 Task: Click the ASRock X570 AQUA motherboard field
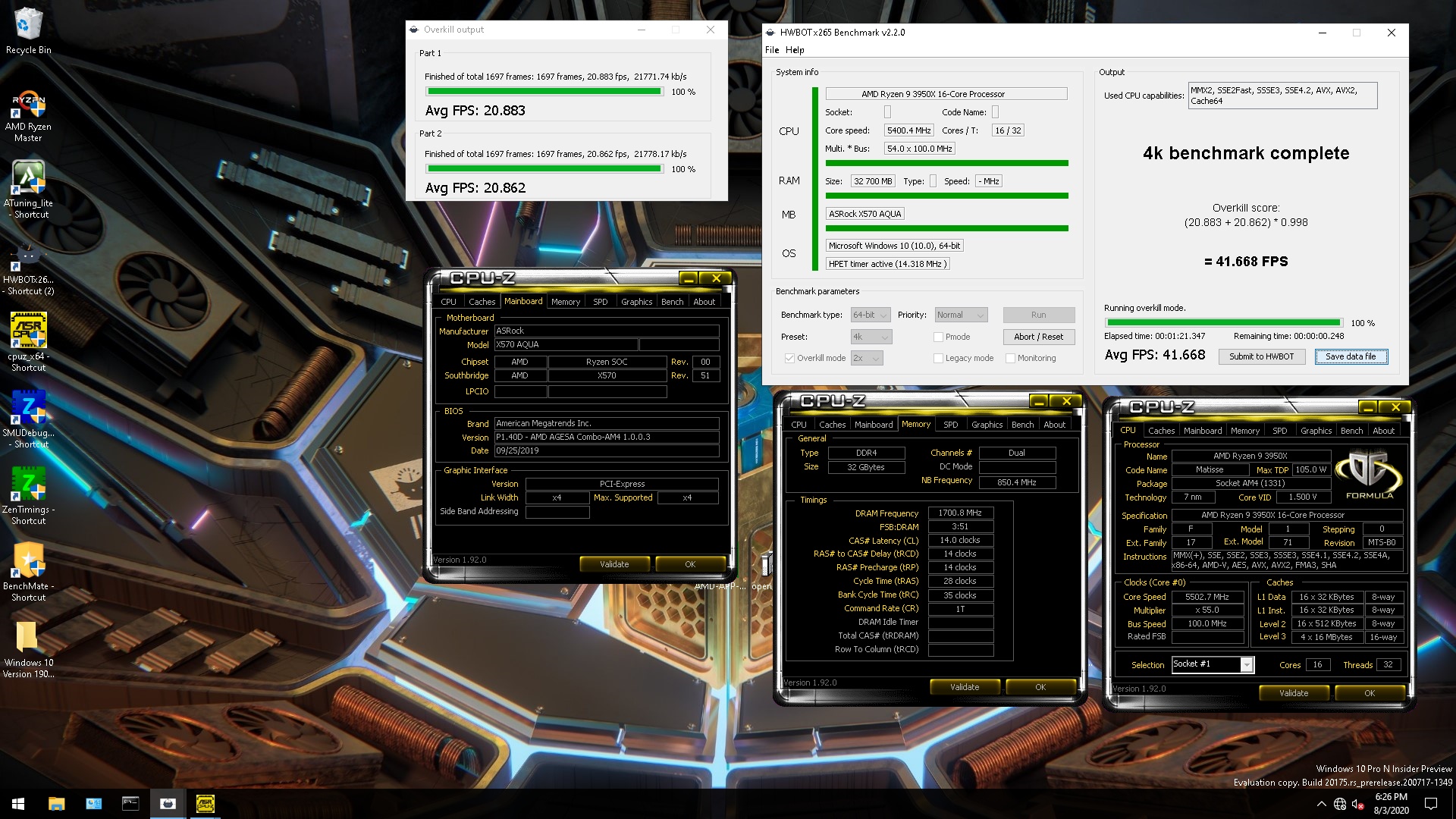coord(865,214)
